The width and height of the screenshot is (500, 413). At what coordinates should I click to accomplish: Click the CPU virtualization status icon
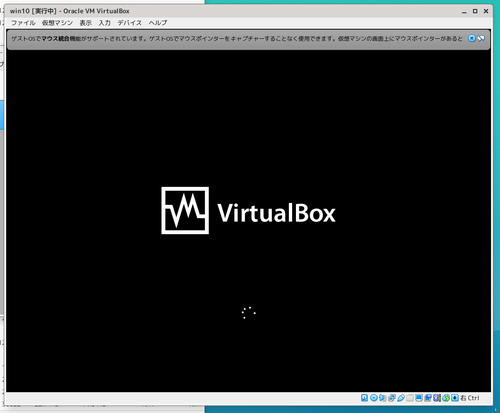(x=437, y=398)
